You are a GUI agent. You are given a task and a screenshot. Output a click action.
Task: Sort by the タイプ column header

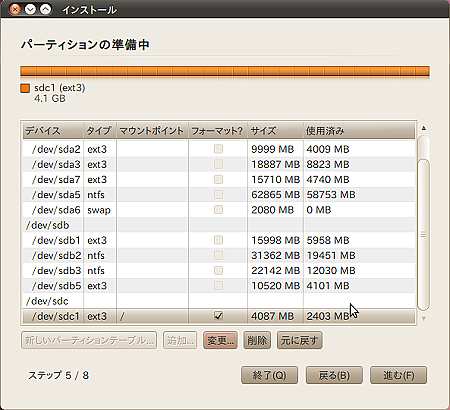100,131
